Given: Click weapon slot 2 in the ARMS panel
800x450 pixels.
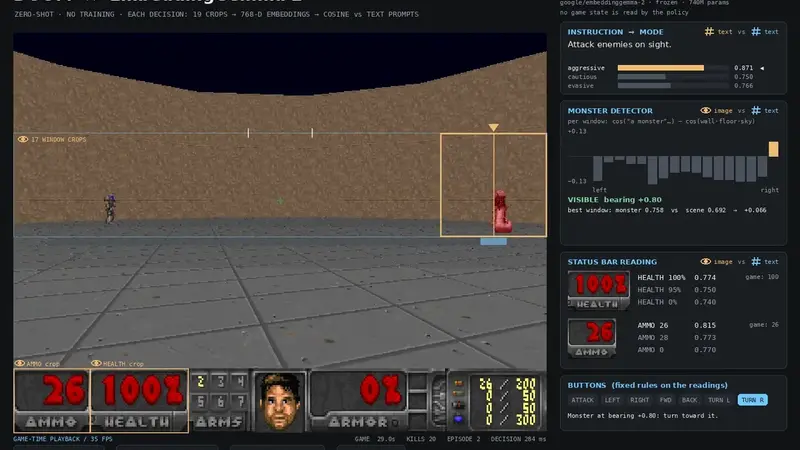Looking at the screenshot, I should 201,381.
